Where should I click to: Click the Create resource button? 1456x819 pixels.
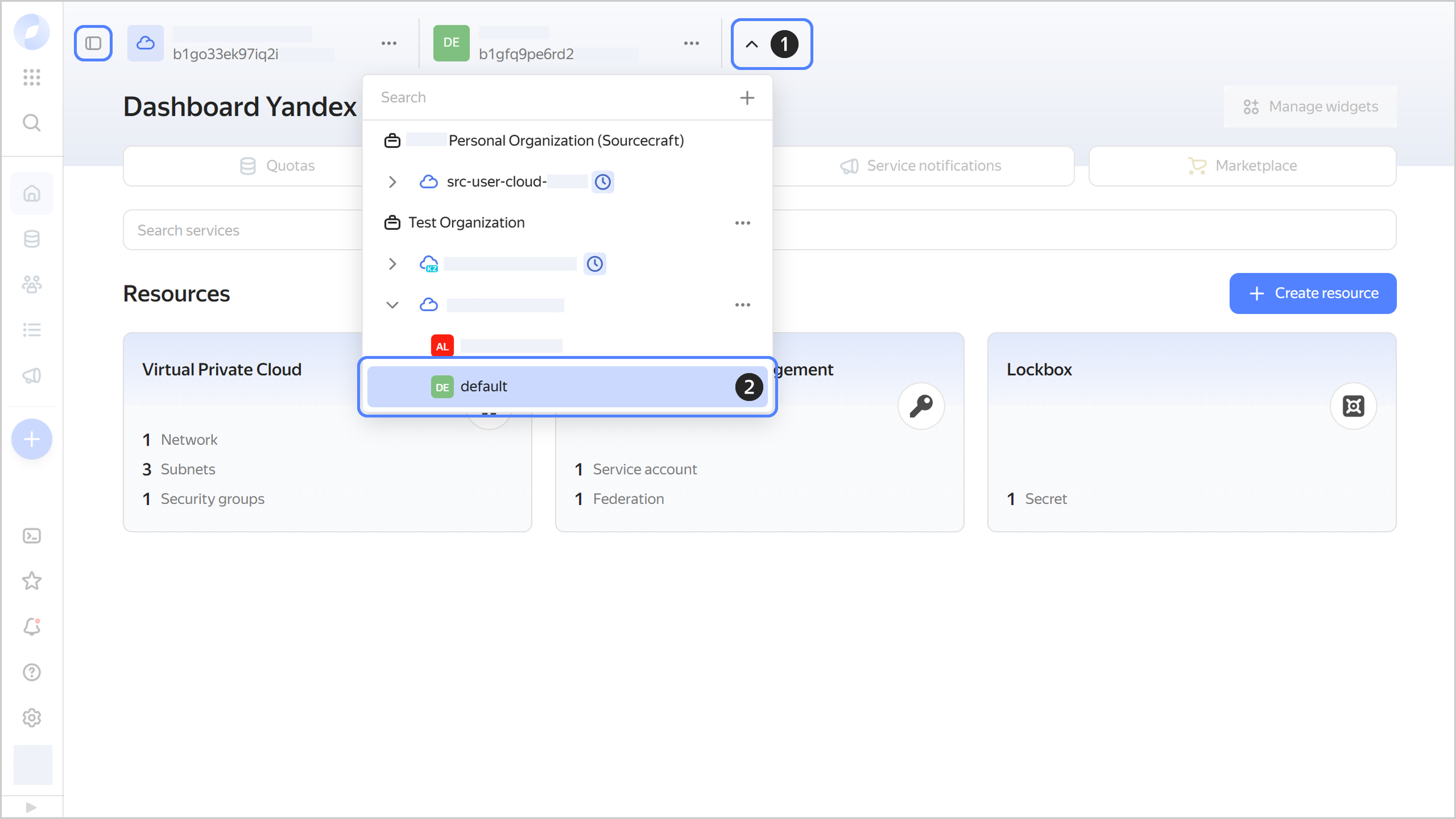(x=1313, y=293)
